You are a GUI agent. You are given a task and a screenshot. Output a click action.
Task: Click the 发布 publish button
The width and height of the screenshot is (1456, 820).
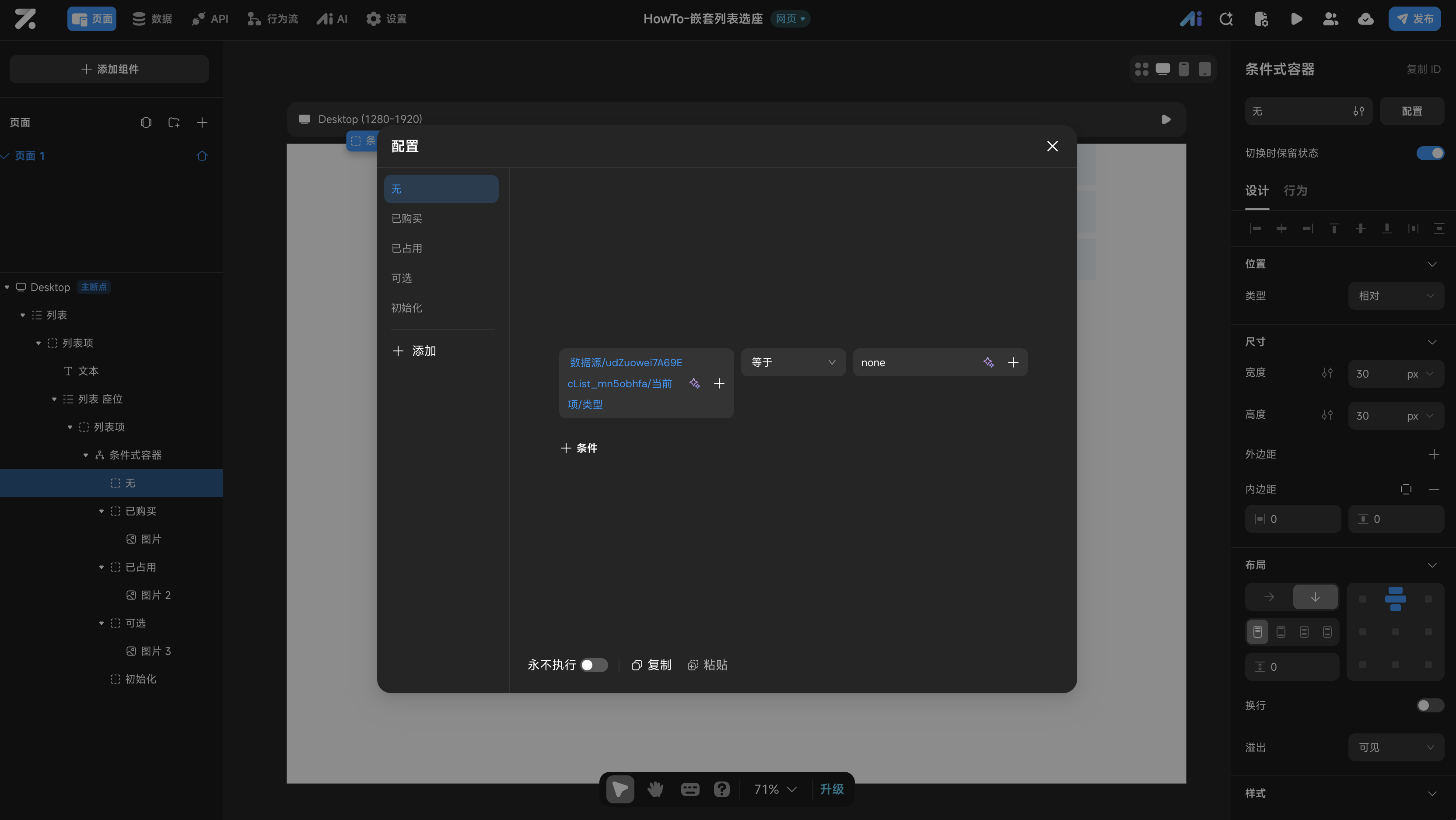point(1414,19)
